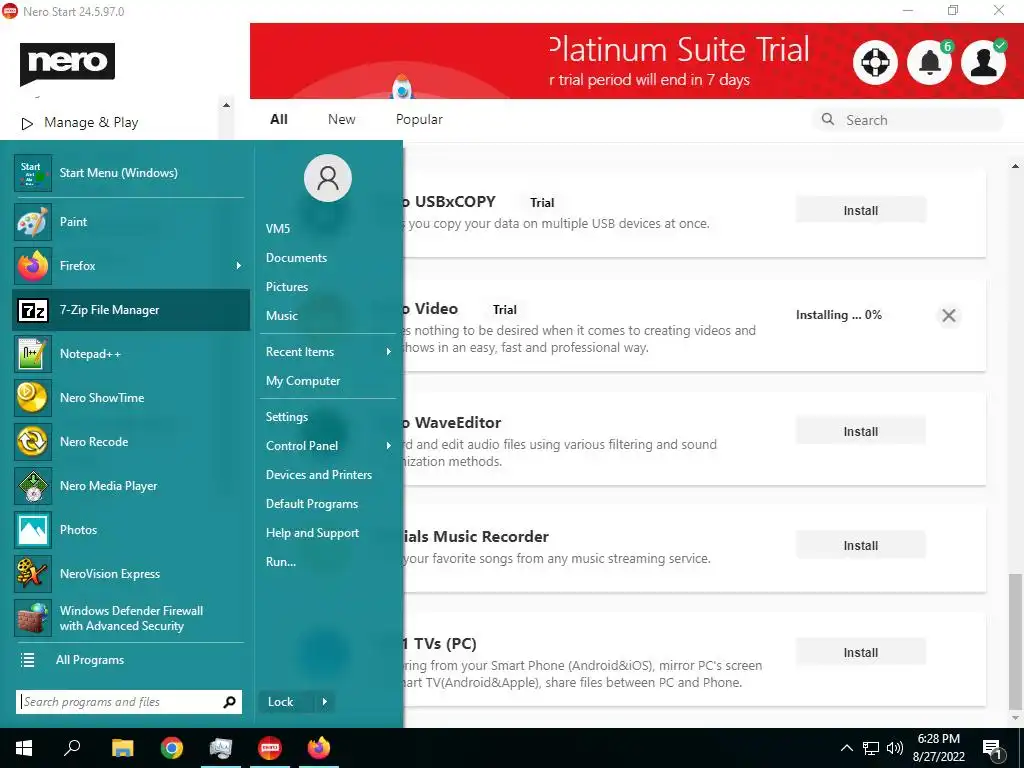Viewport: 1024px width, 768px height.
Task: Open Music folder from start menu
Action: click(281, 316)
